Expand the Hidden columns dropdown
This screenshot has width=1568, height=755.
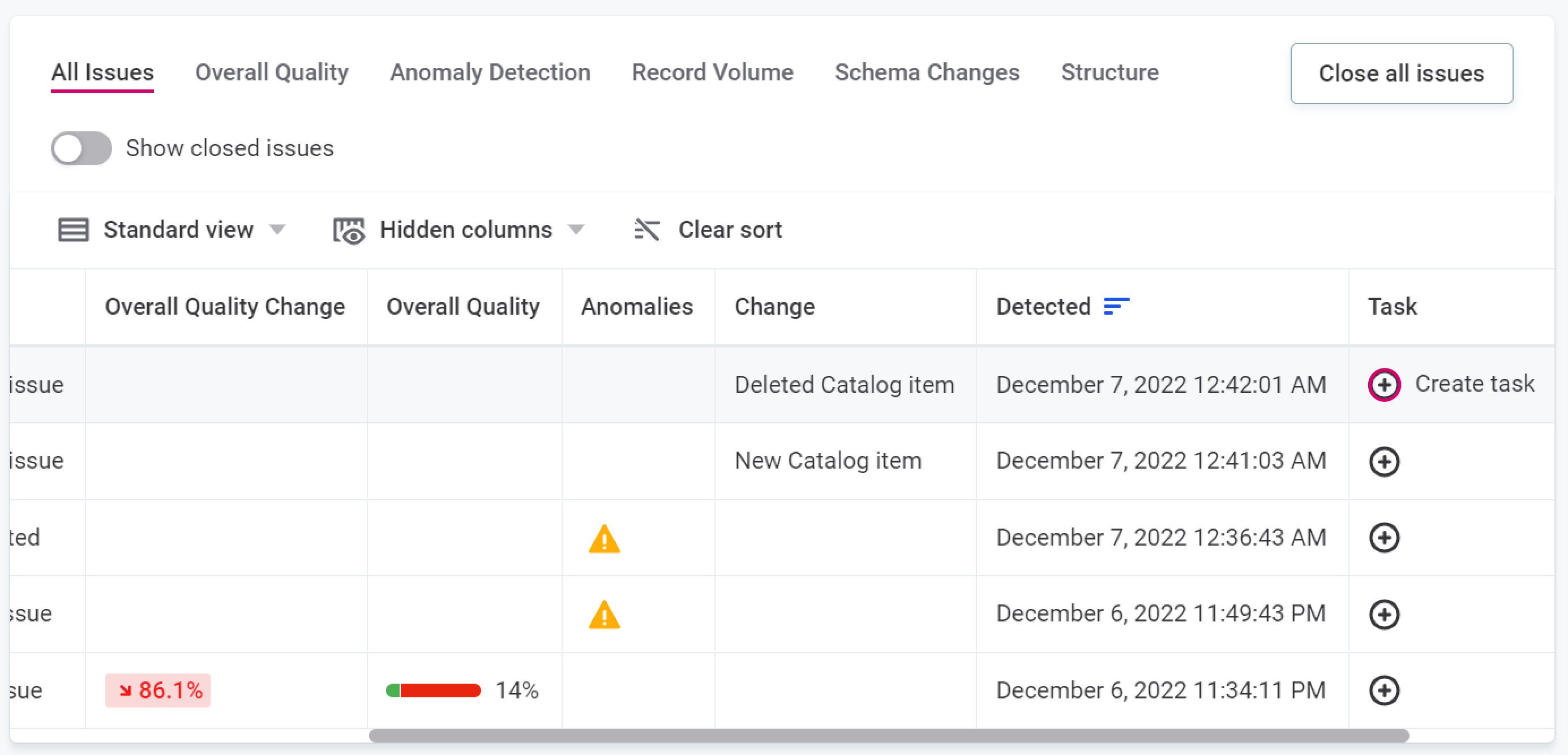click(576, 230)
